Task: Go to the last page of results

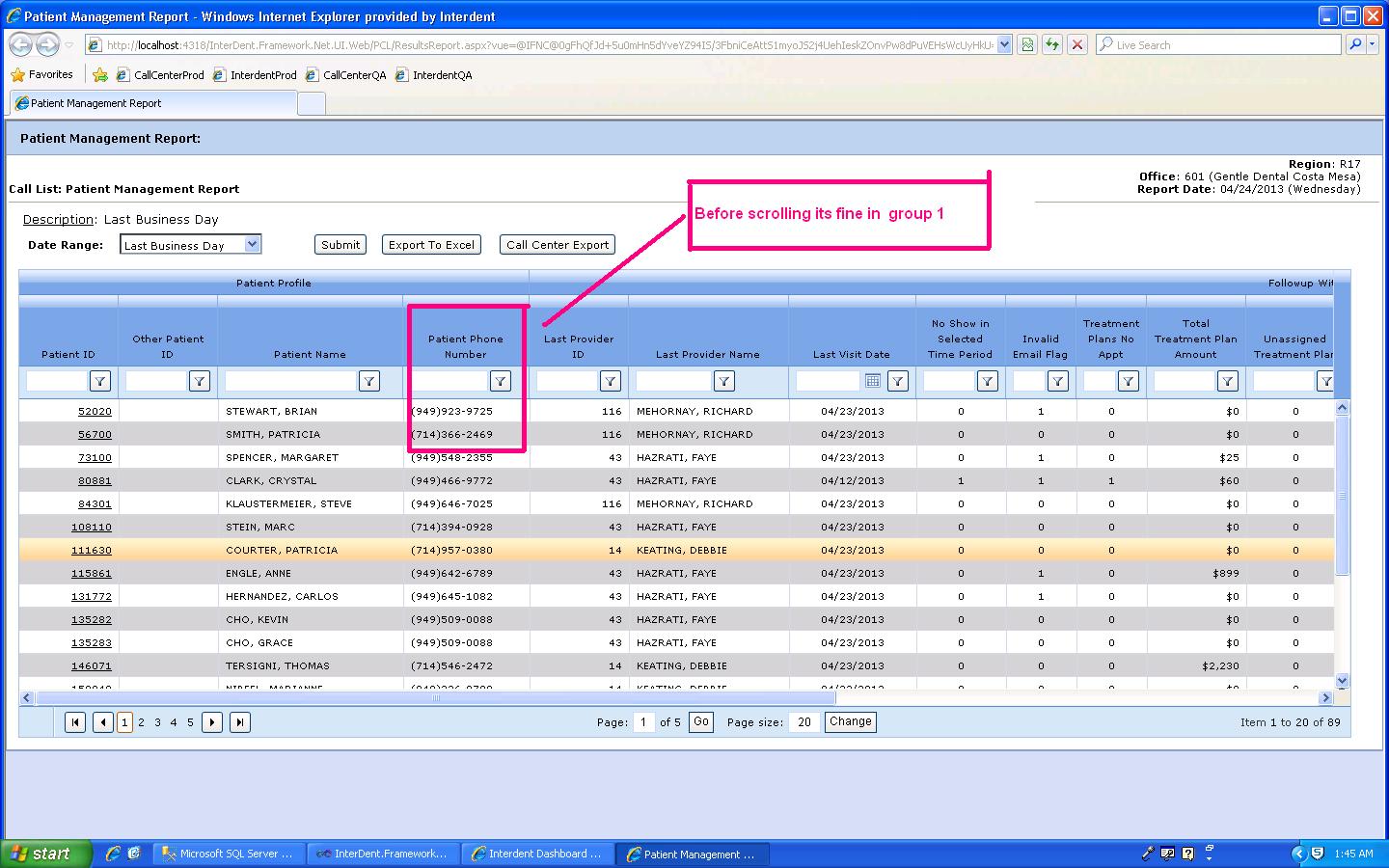Action: [x=240, y=721]
